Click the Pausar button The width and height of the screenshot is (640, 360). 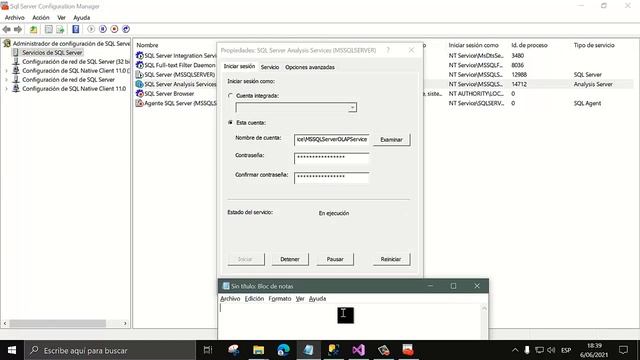(x=335, y=259)
